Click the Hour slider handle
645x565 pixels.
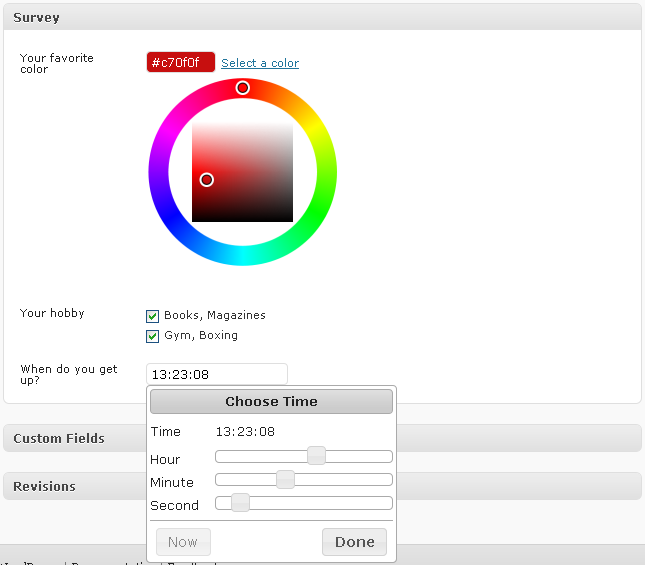coord(316,456)
